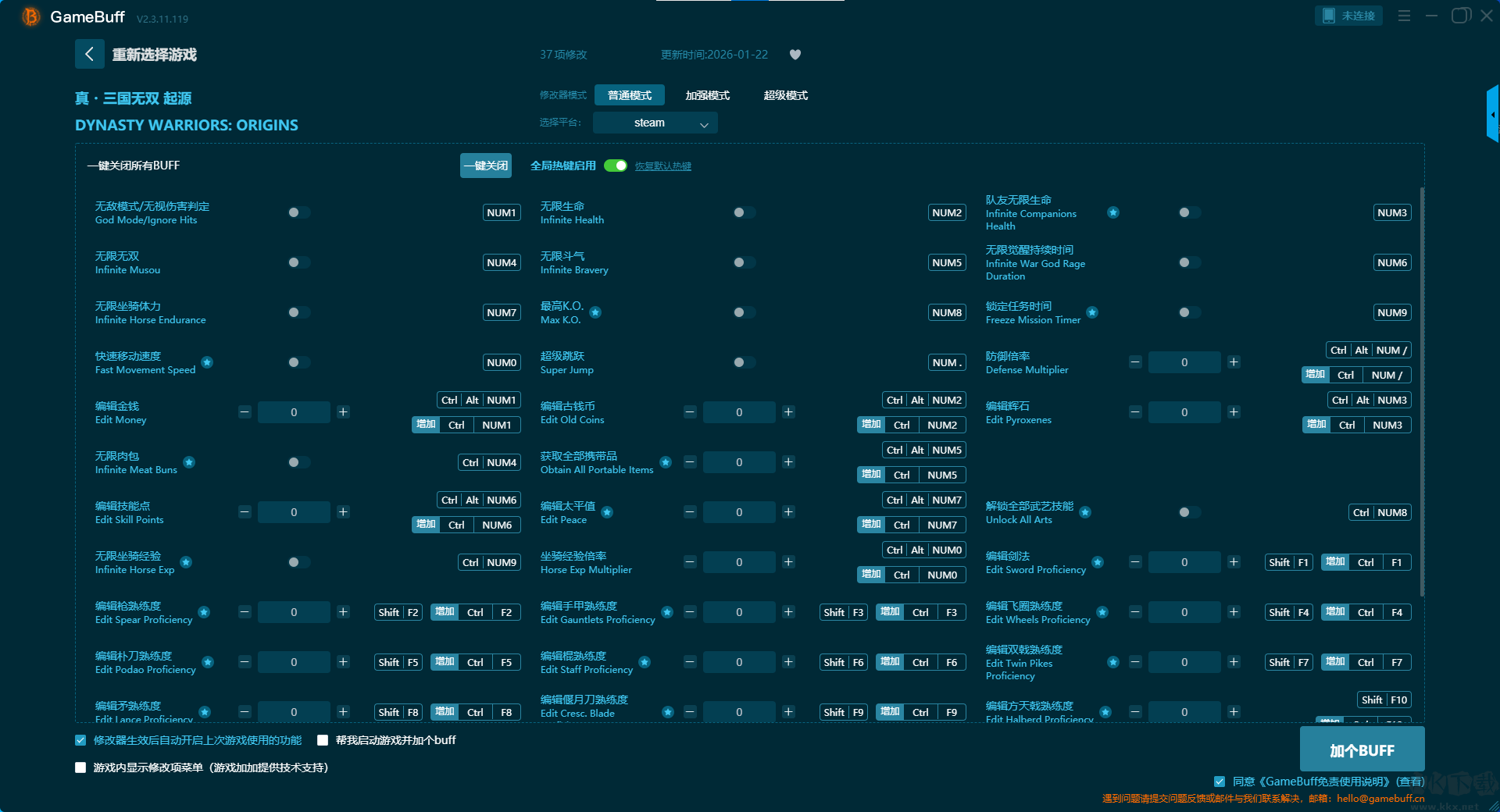Click star badge beside Edit Gauntlets Proficiency
This screenshot has height=812, width=1500.
pos(667,612)
